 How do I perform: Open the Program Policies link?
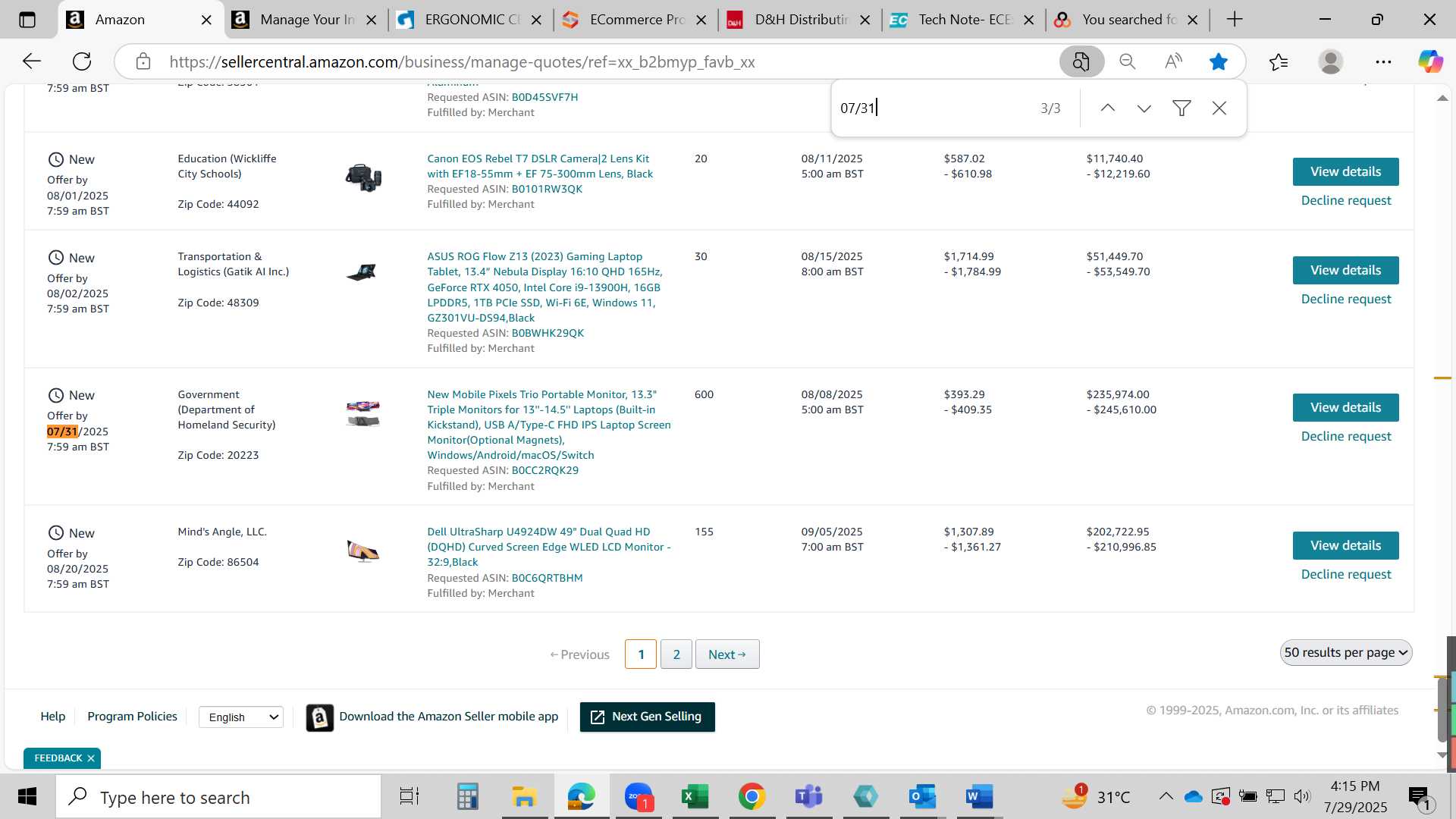132,717
